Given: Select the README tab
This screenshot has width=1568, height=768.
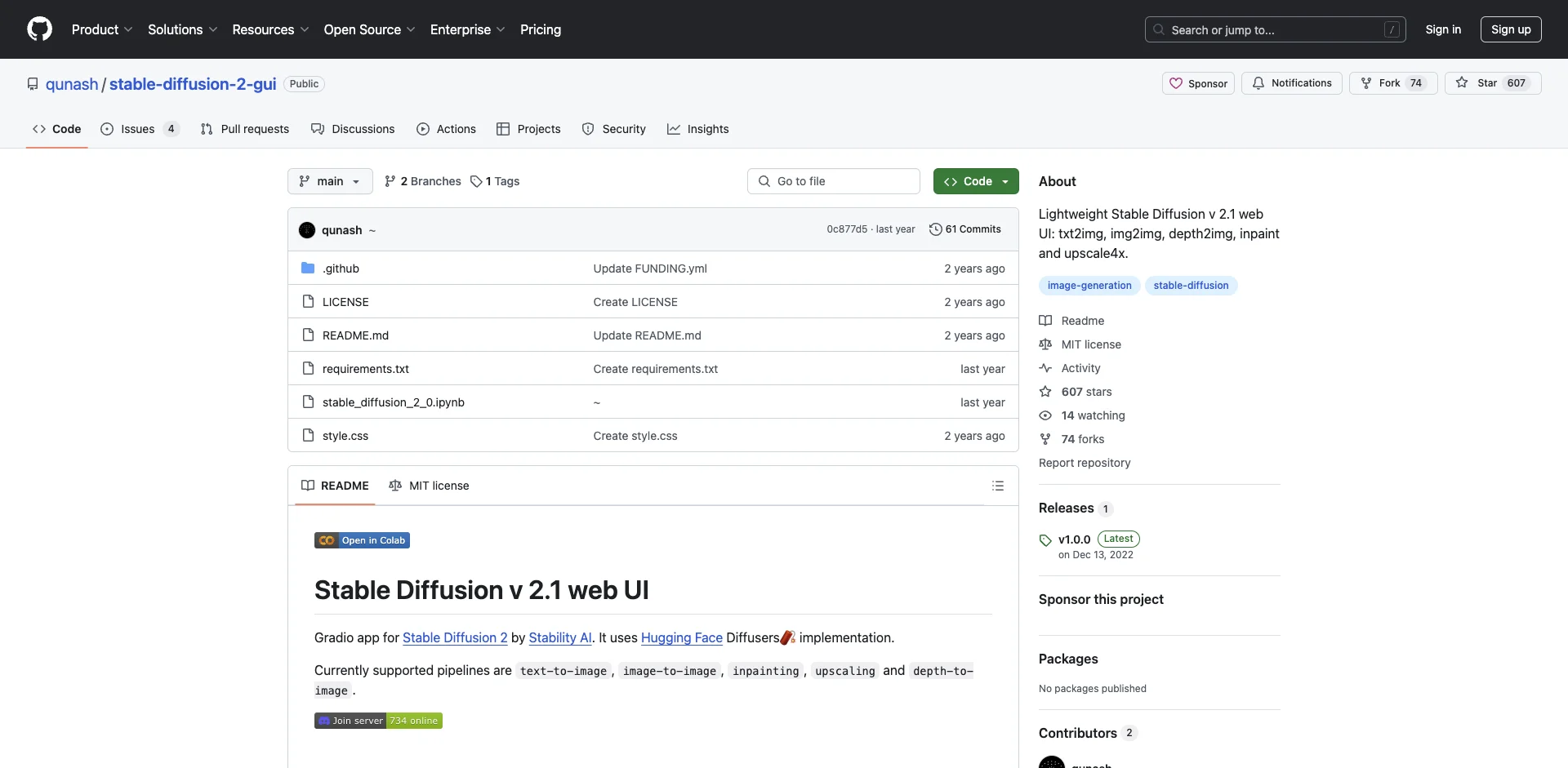Looking at the screenshot, I should (x=335, y=486).
